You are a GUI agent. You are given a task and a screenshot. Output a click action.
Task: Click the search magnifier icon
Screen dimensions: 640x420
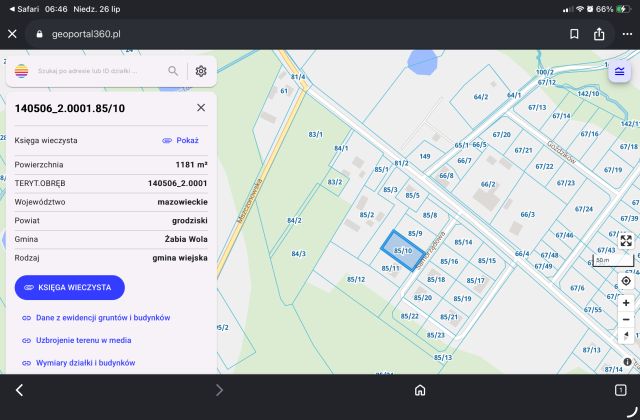pos(173,71)
